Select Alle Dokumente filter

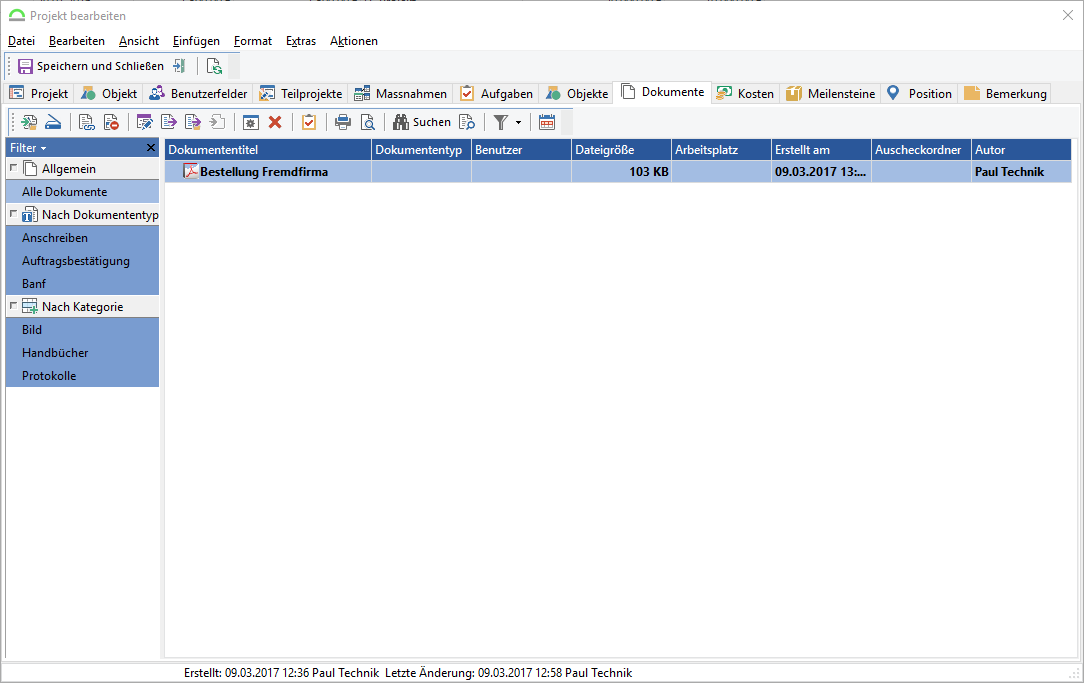click(82, 191)
